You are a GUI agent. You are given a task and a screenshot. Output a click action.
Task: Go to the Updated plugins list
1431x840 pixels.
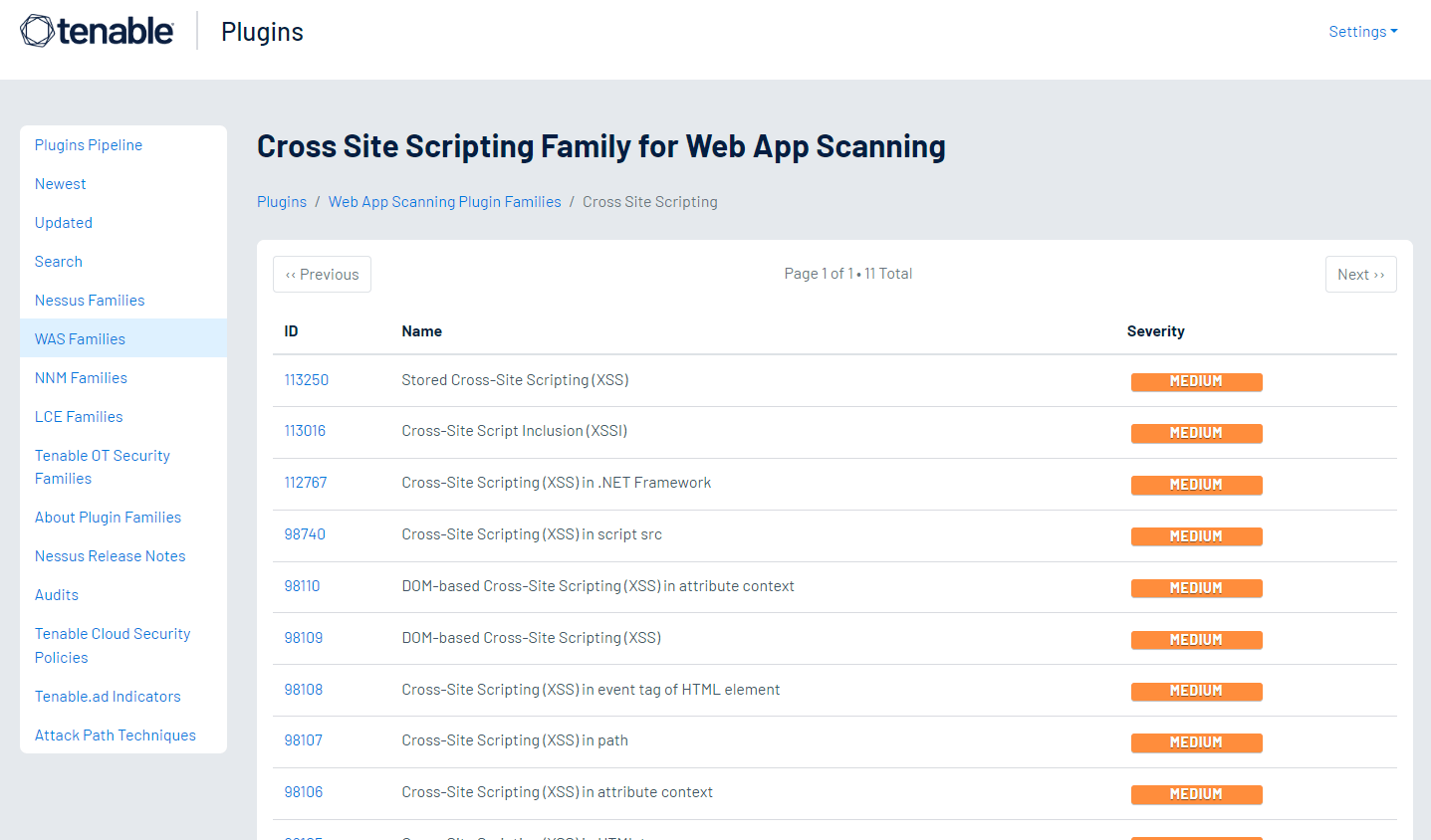(x=63, y=222)
